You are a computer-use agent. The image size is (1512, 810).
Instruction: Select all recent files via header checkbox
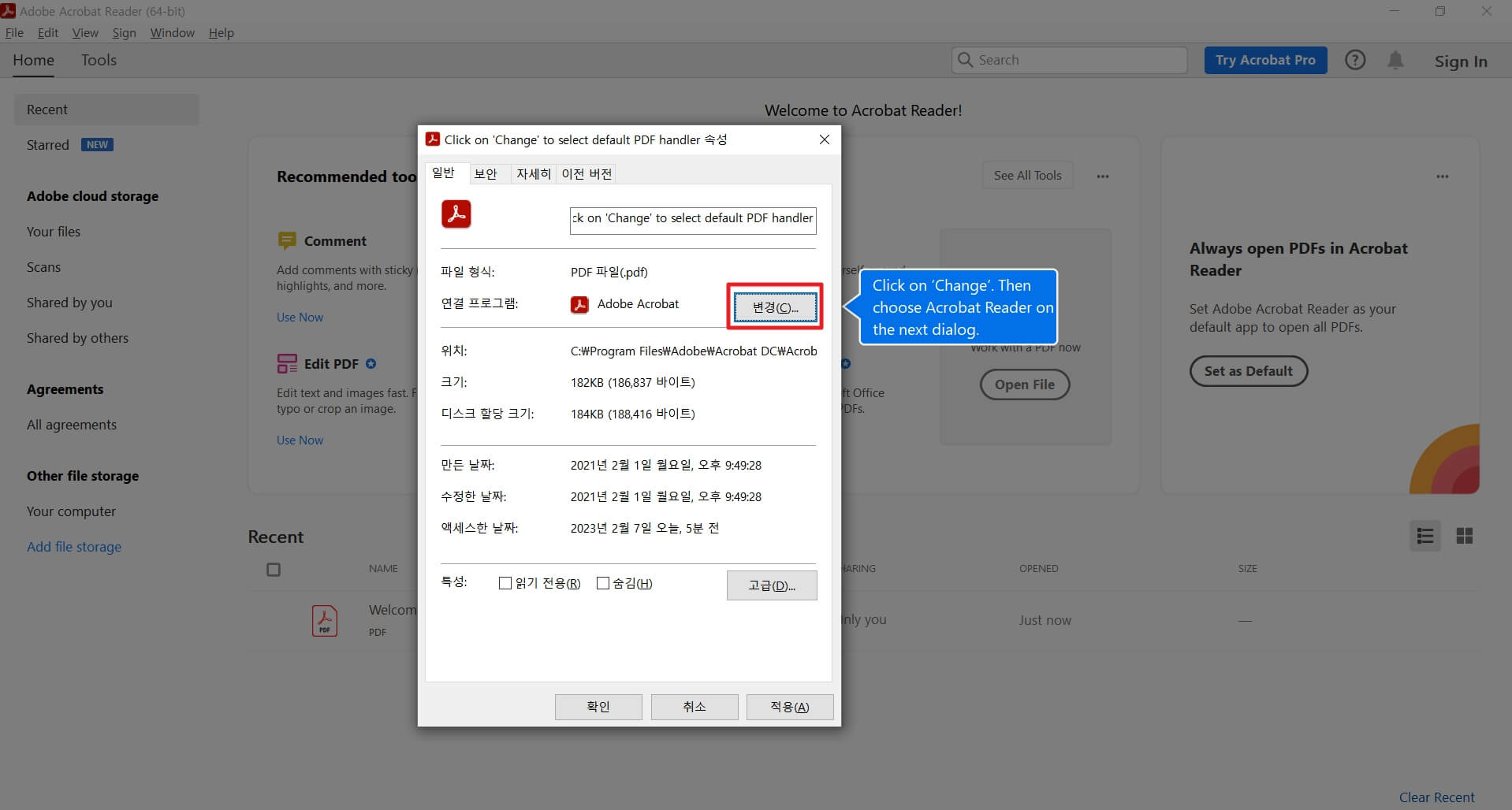tap(274, 569)
